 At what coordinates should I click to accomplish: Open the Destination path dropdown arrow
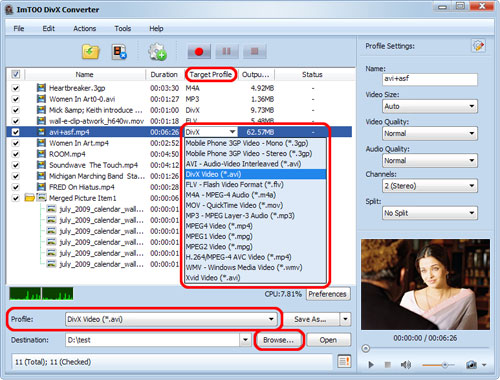point(245,340)
